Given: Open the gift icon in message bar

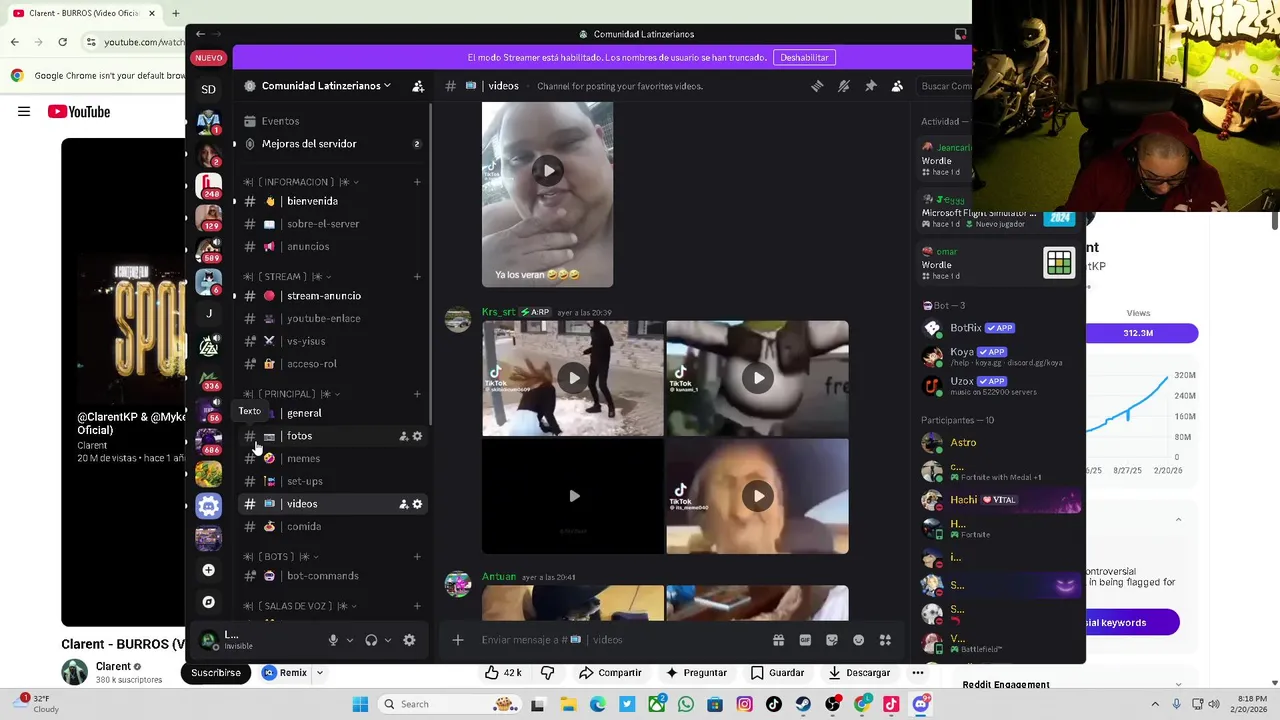Looking at the screenshot, I should point(778,640).
